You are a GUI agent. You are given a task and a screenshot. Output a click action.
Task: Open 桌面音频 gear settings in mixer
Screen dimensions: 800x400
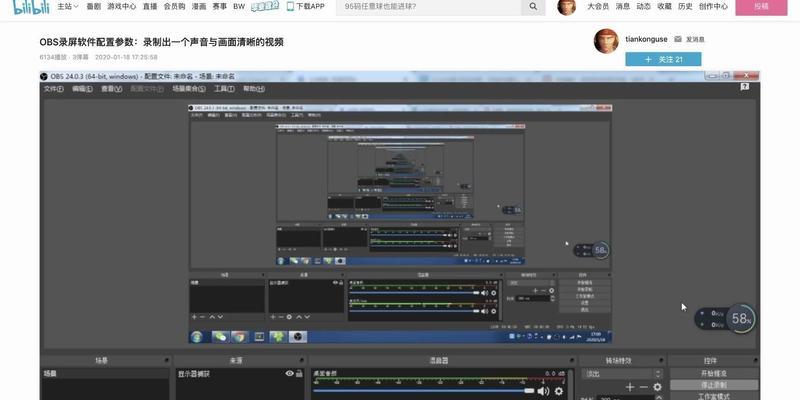coord(559,391)
